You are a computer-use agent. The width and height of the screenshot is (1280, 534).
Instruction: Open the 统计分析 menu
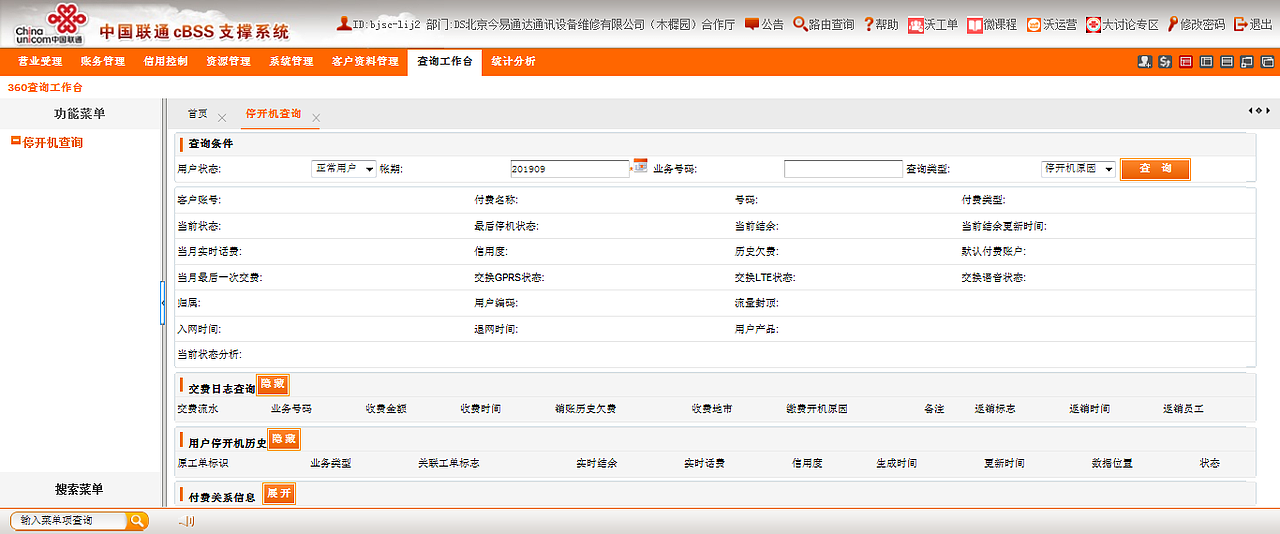point(513,62)
